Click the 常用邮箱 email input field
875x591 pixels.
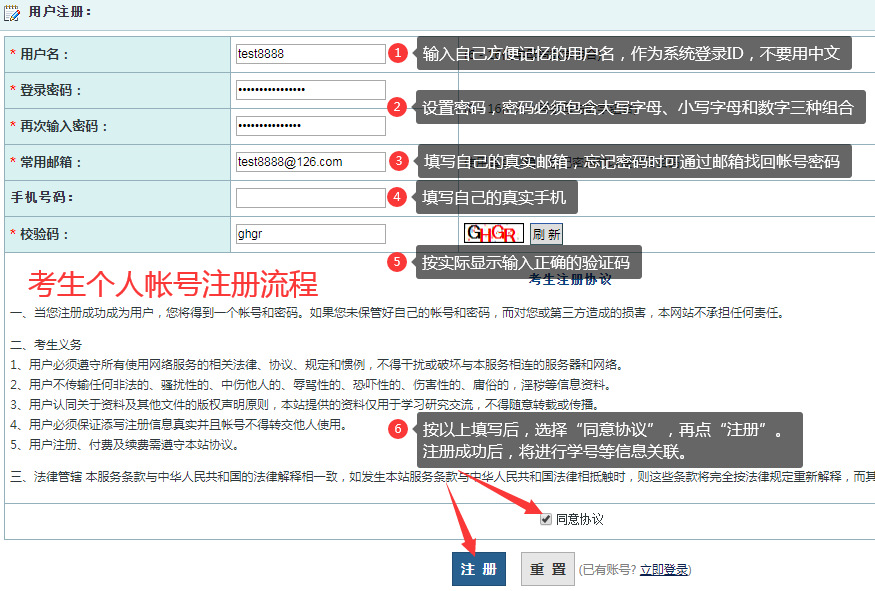(310, 162)
